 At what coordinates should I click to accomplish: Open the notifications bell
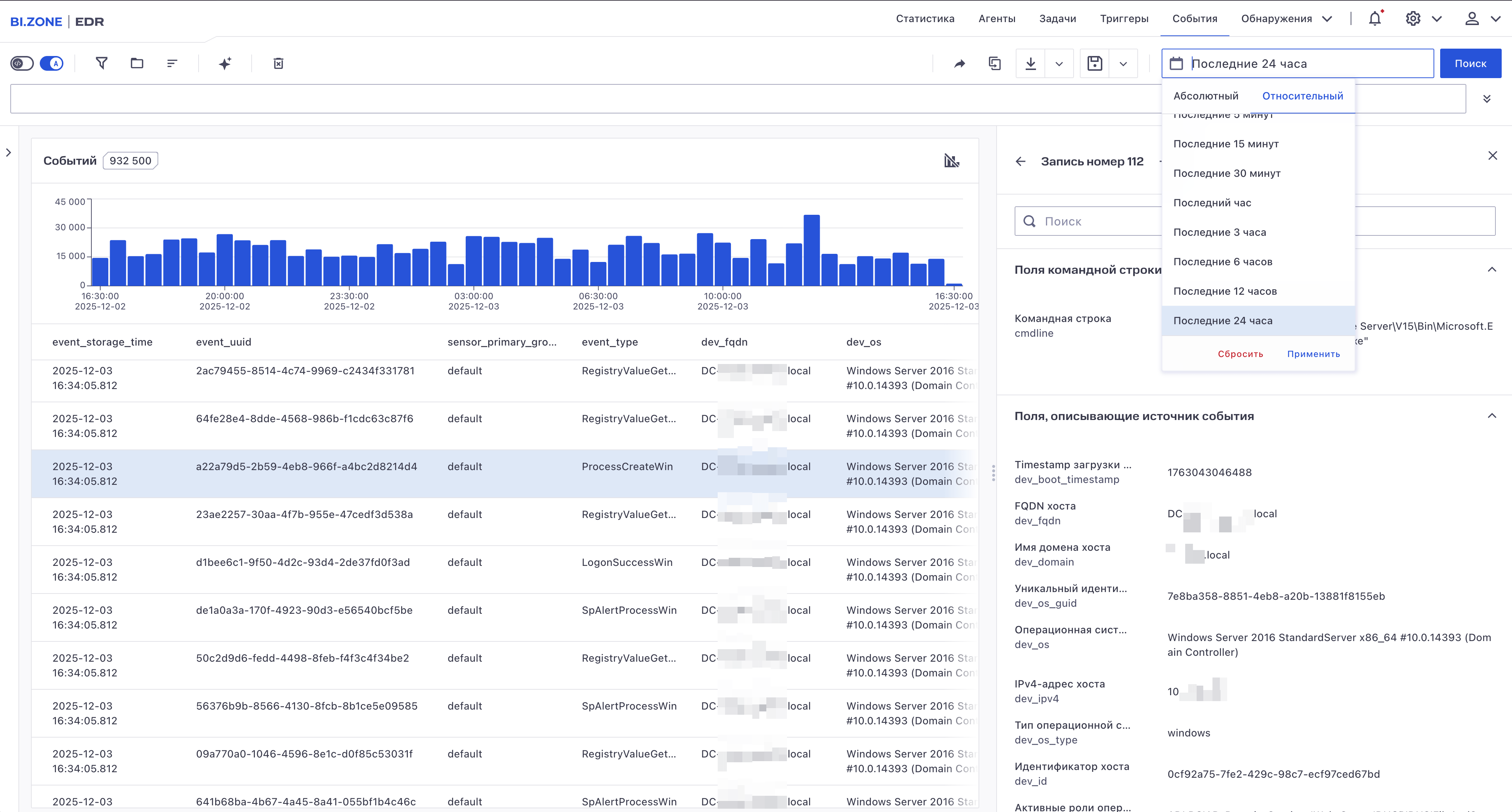(x=1375, y=19)
